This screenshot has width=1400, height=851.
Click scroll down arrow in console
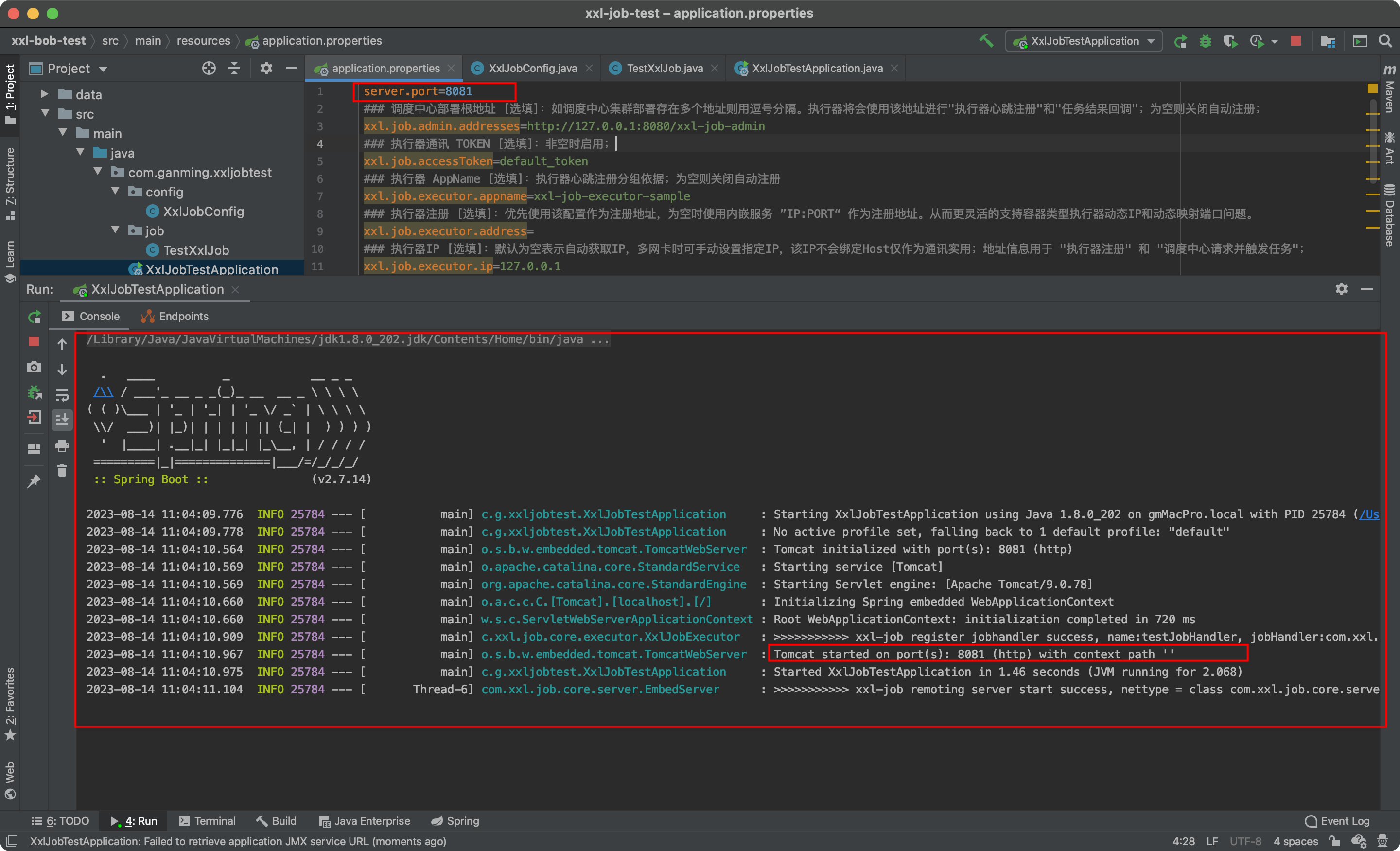[62, 370]
